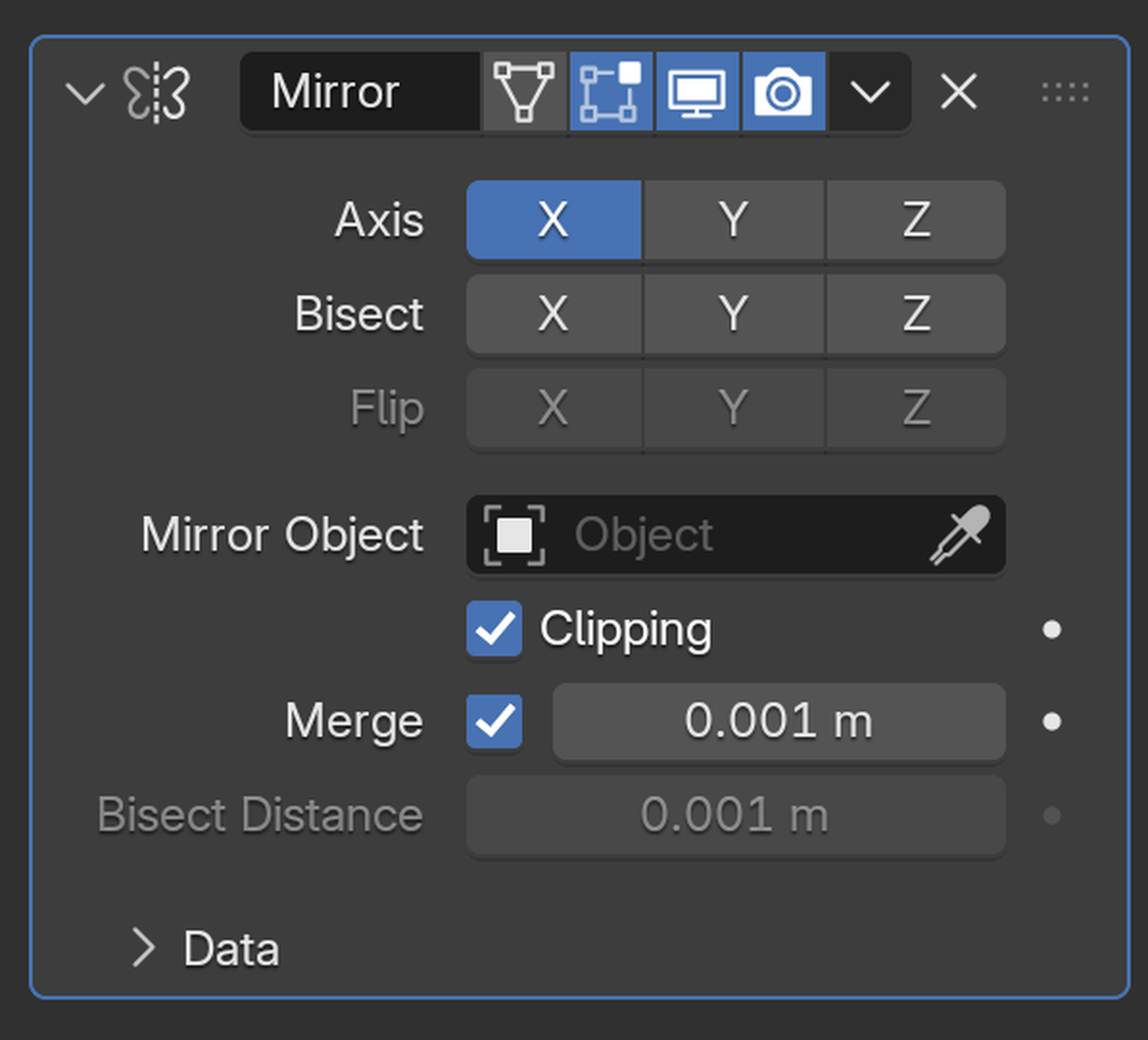Animate Merge property dot
The image size is (1148, 1040).
click(x=1052, y=722)
